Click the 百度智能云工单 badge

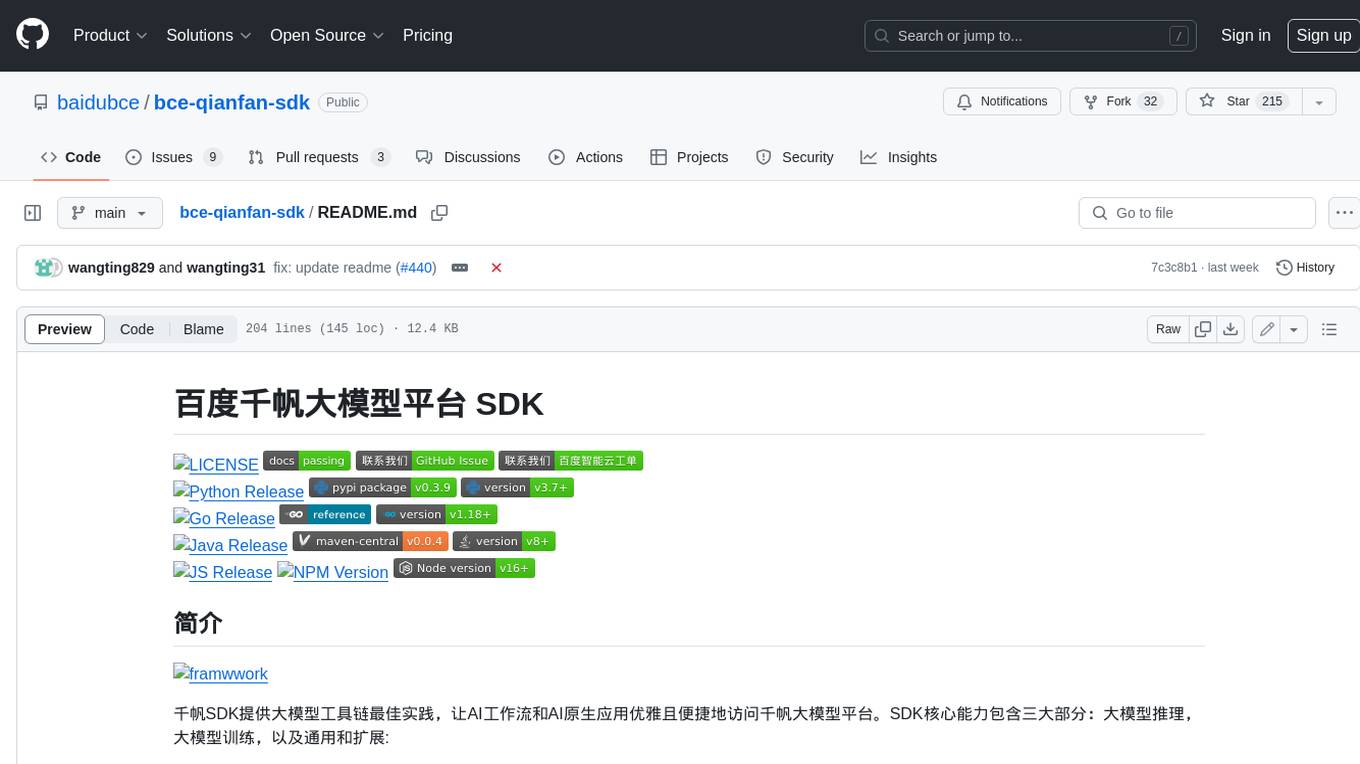pyautogui.click(x=570, y=460)
